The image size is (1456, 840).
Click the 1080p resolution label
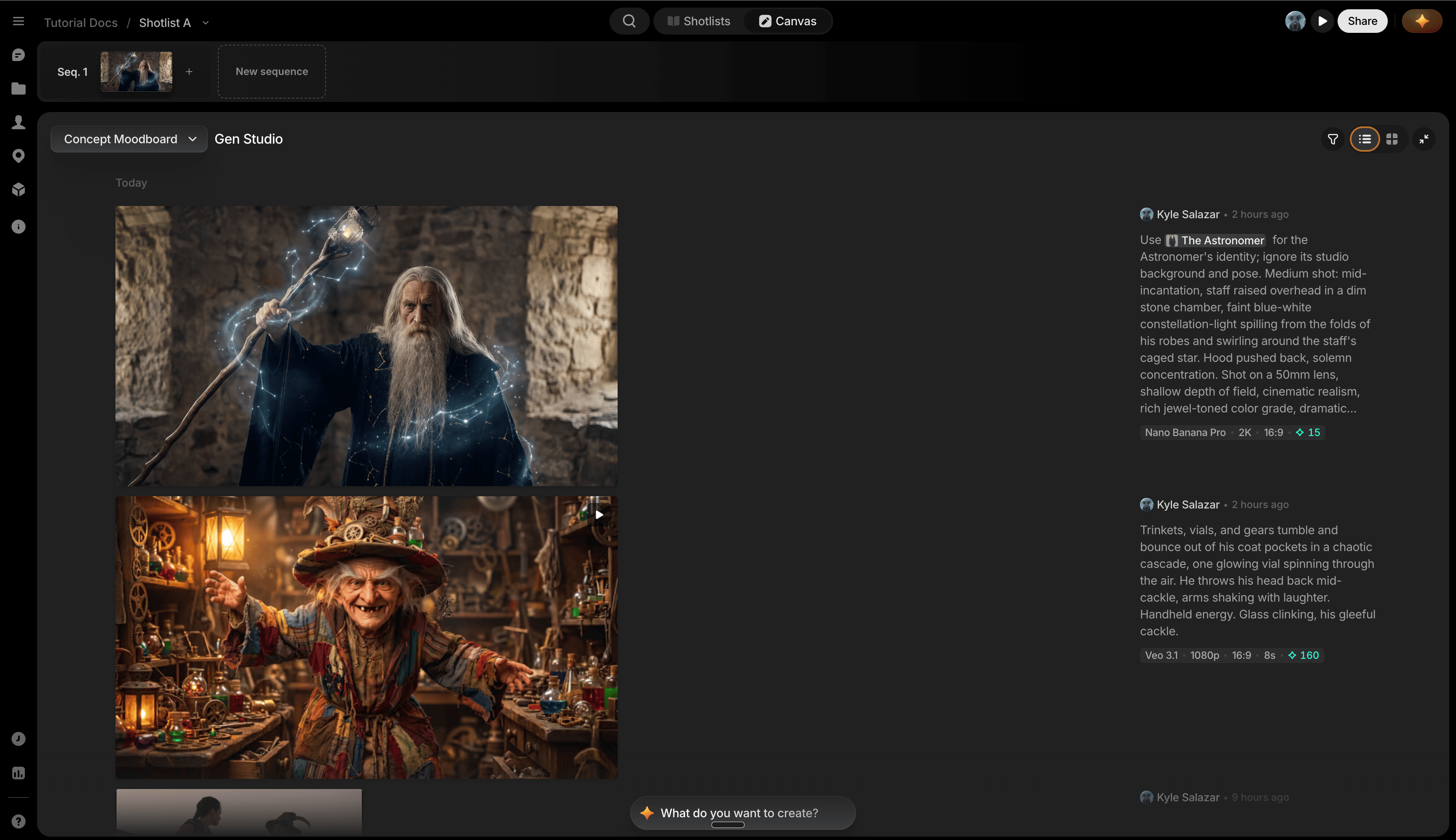(1204, 655)
